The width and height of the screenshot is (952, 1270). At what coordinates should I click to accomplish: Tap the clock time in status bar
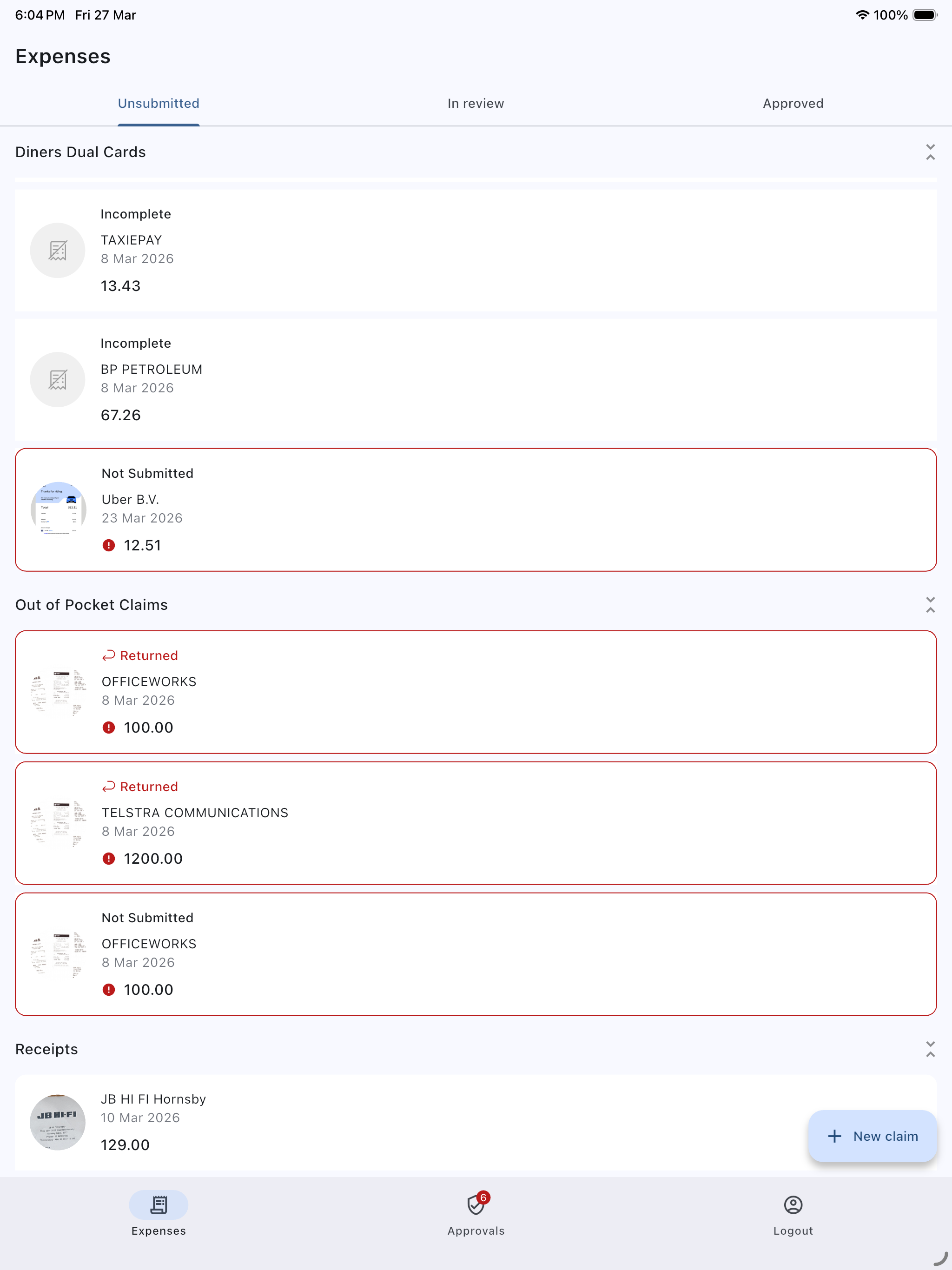(x=40, y=15)
